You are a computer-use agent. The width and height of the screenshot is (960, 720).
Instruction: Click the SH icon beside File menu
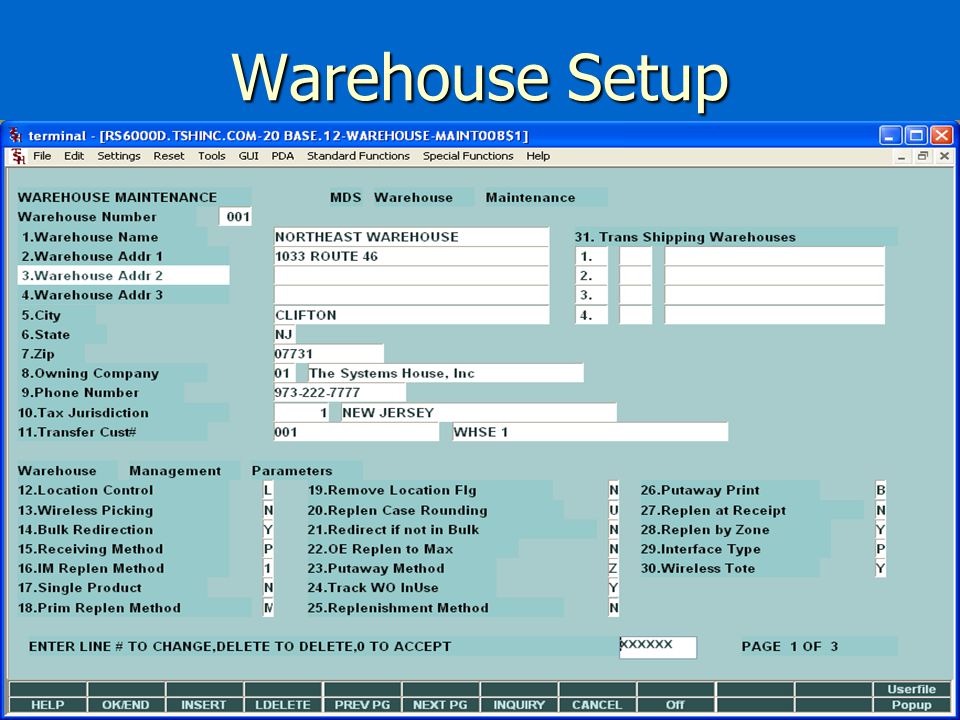pos(18,157)
